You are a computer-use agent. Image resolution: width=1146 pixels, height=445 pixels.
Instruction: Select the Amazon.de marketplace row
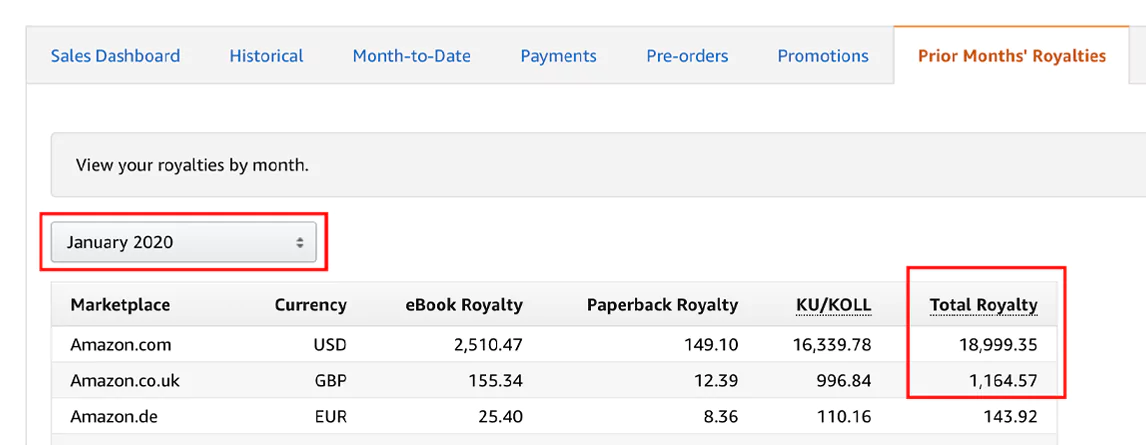554,417
